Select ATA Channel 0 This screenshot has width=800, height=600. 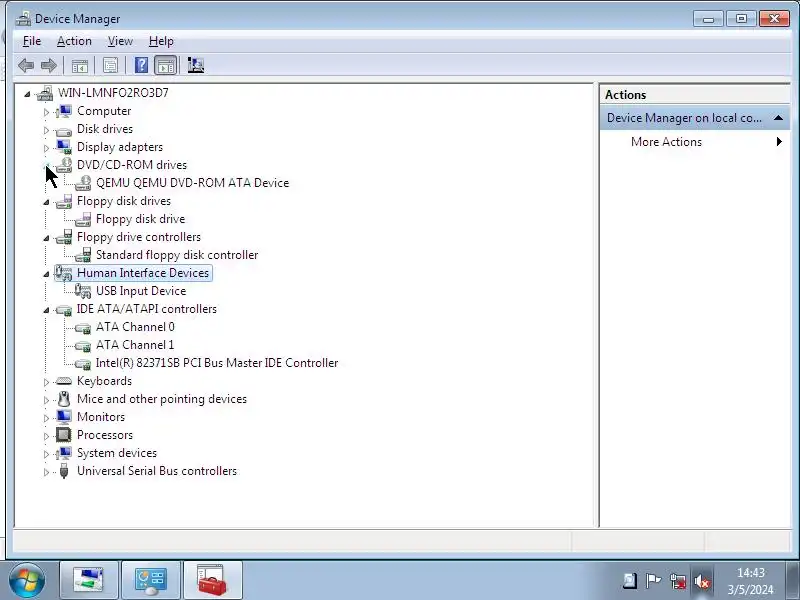click(x=135, y=327)
